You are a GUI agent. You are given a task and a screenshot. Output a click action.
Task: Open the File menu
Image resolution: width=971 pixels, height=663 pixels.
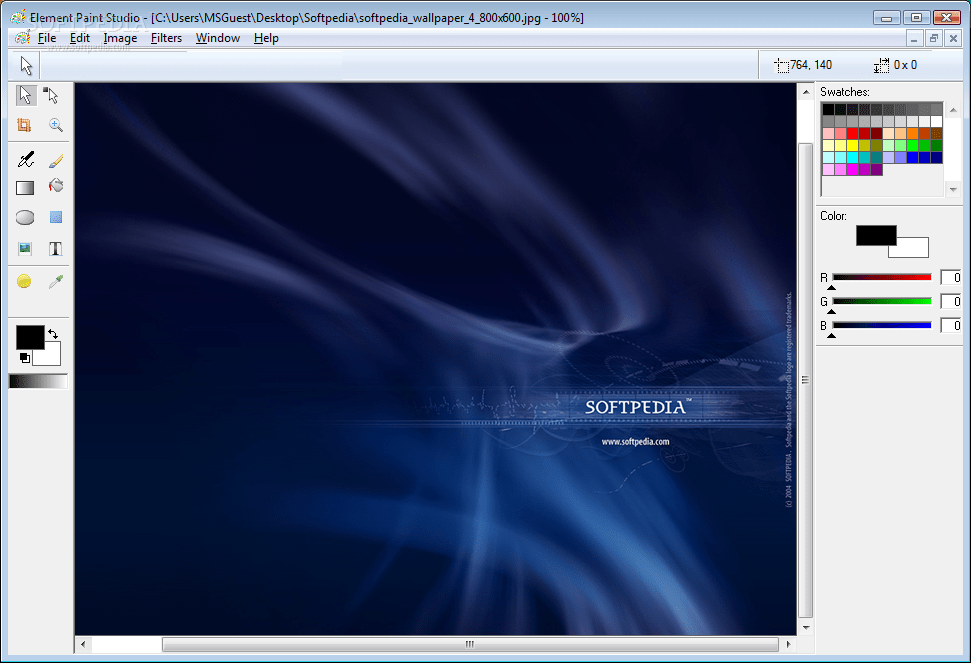click(x=47, y=38)
